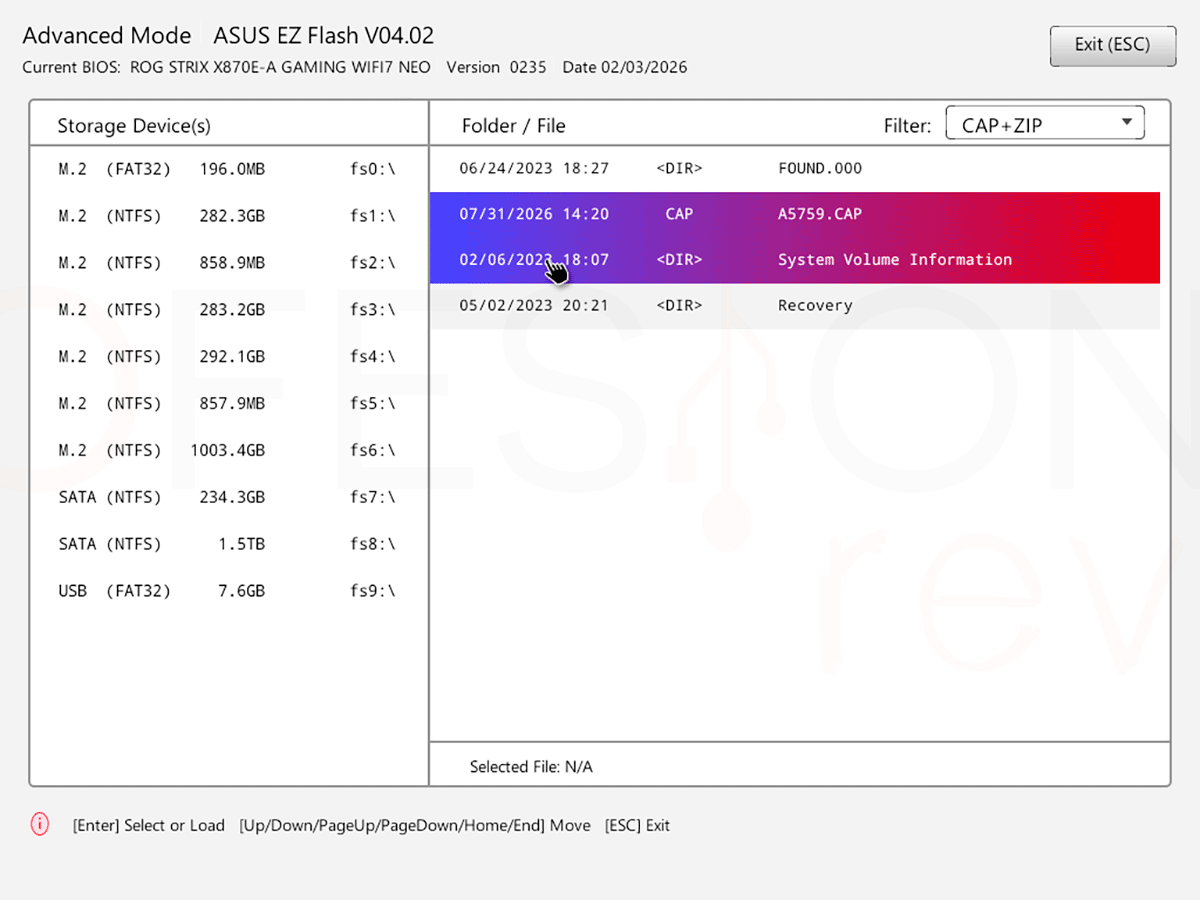Select storage device fs5:\ 857.9MB

pos(229,404)
